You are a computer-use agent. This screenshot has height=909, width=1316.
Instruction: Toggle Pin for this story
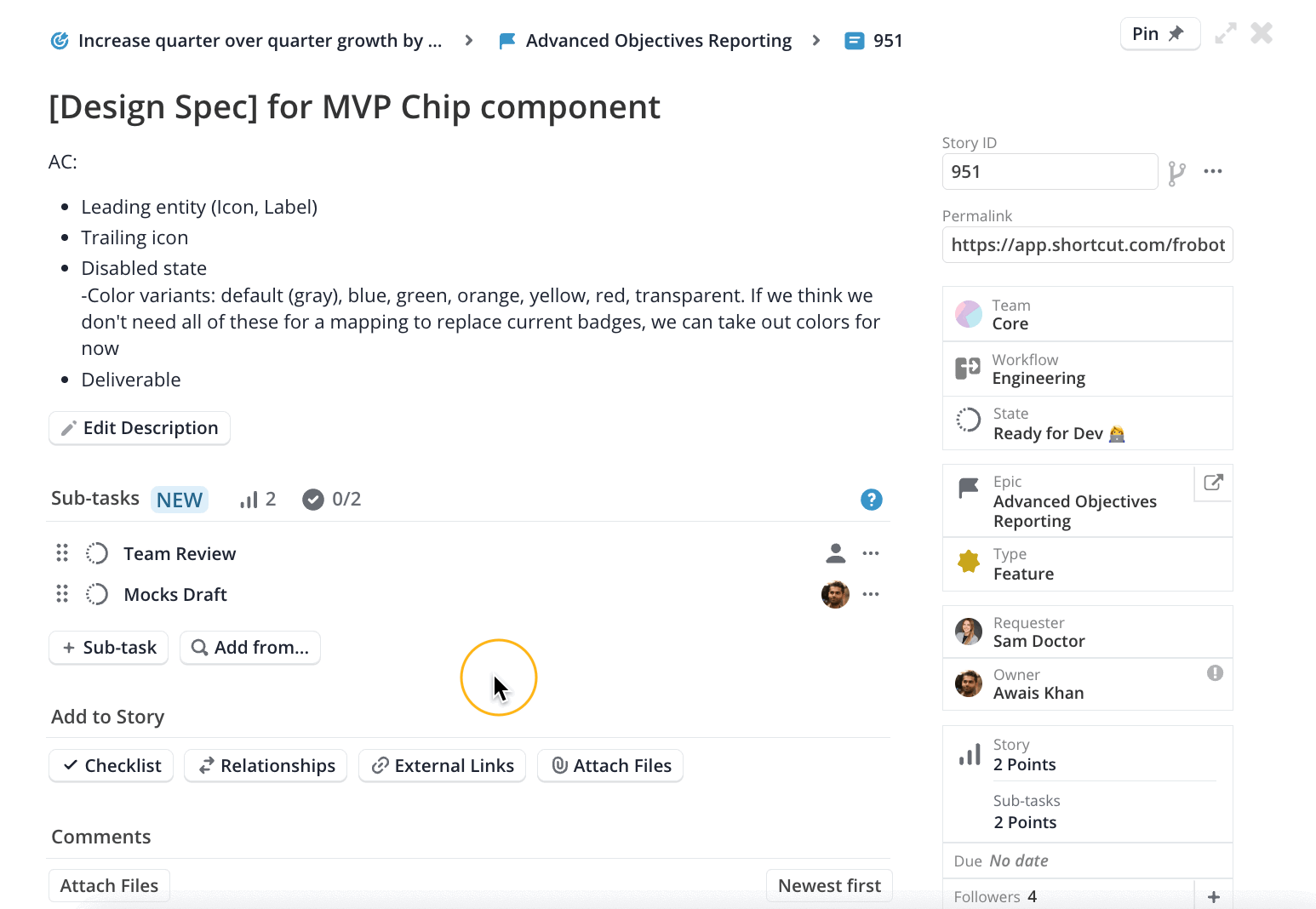point(1159,33)
